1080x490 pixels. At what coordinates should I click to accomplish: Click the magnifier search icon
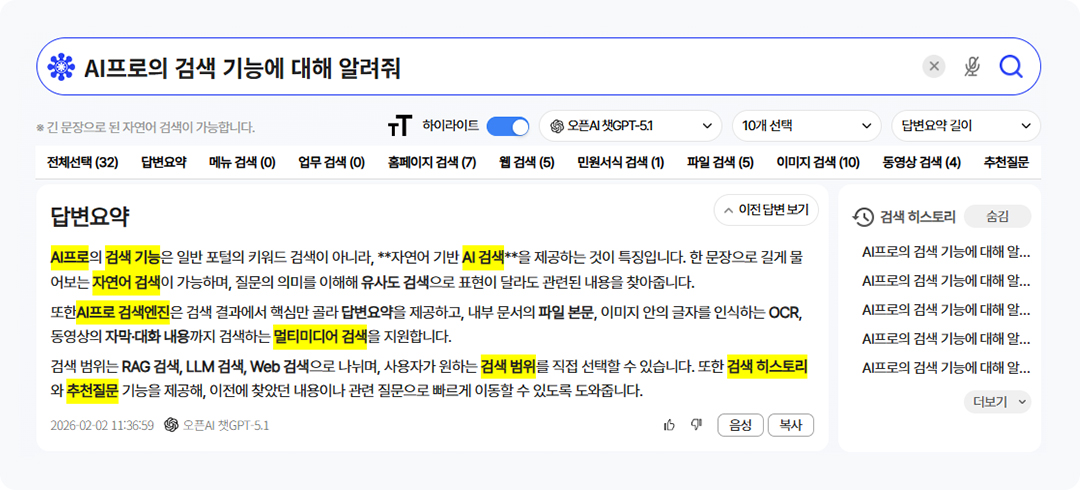tap(1011, 67)
